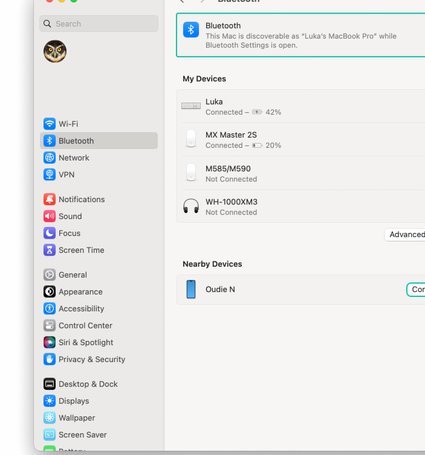Screen dimensions: 425x455
Task: Select the MX Master 2S mouse
Action: [x=300, y=140]
